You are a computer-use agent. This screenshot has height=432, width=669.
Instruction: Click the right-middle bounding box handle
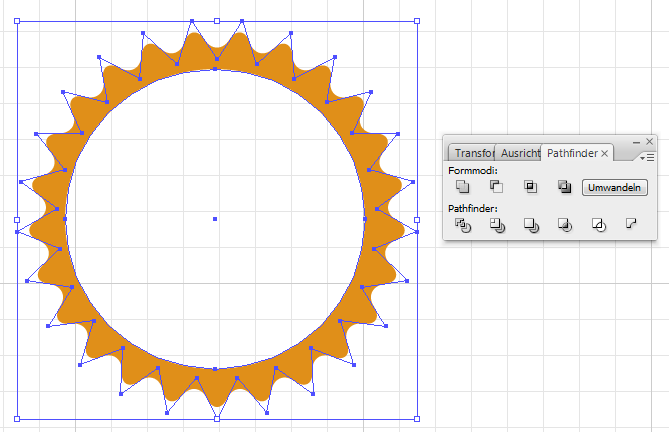pyautogui.click(x=417, y=220)
